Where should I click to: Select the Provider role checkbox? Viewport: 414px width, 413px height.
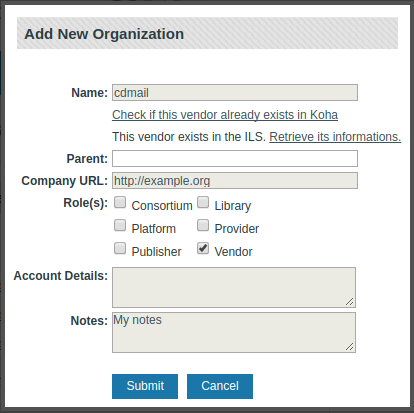(x=203, y=225)
